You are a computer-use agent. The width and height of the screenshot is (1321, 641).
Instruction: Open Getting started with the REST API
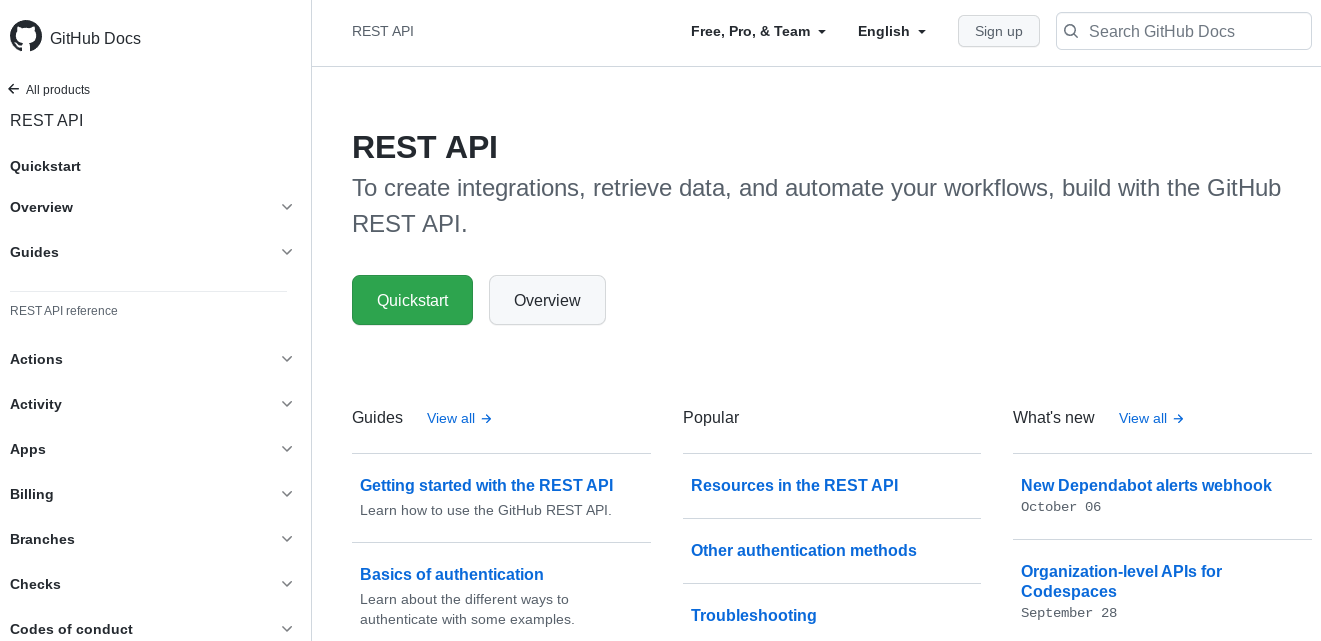click(x=486, y=485)
